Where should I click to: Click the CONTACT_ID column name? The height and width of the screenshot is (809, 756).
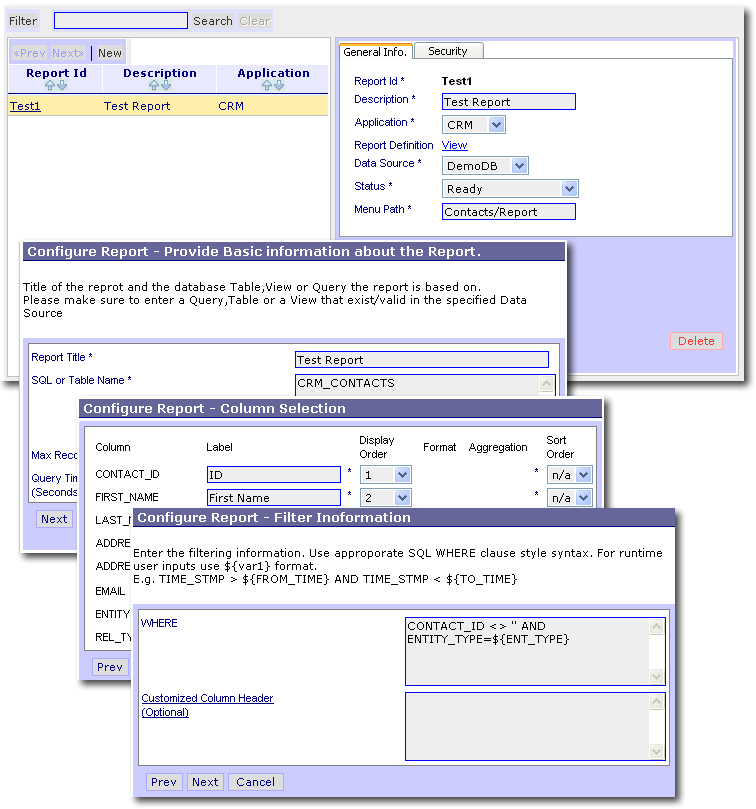127,474
